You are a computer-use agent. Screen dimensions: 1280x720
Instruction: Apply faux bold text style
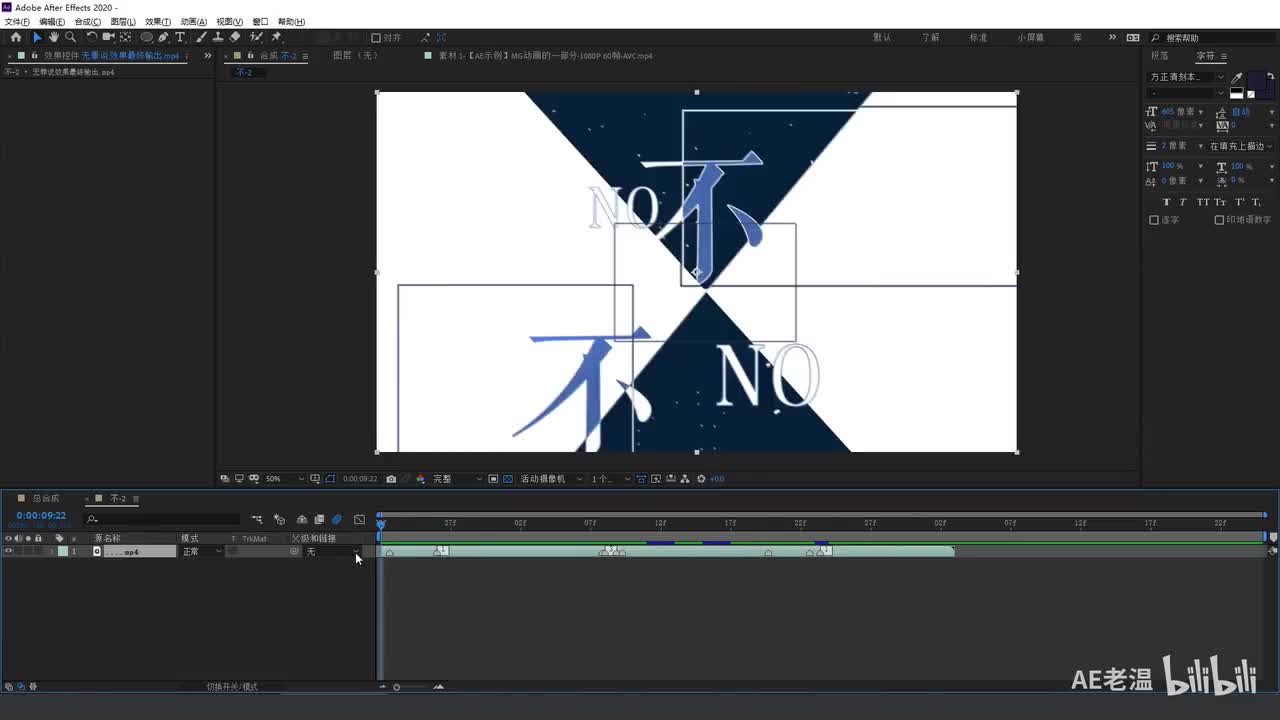[1166, 202]
